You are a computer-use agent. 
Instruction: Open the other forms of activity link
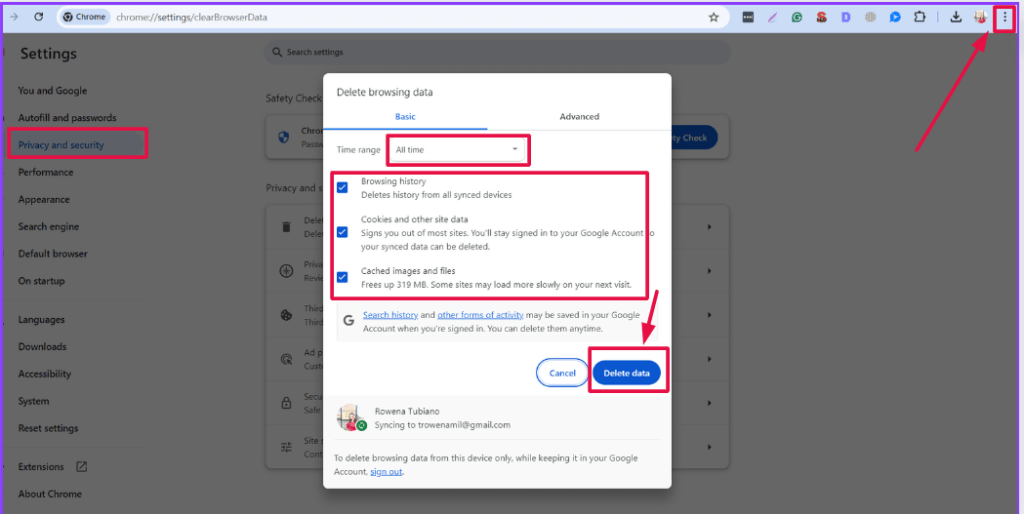click(480, 315)
